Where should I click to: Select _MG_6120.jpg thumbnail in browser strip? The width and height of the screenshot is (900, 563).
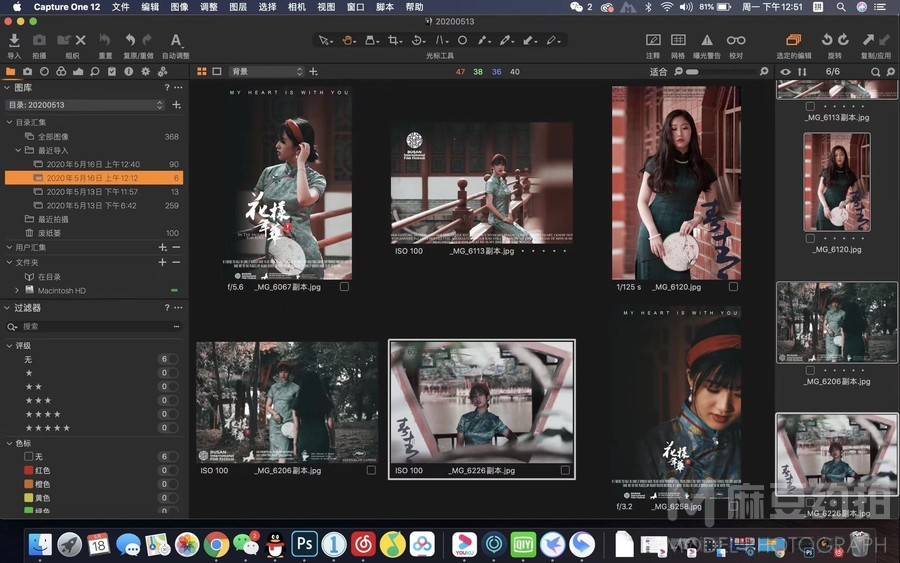(837, 182)
